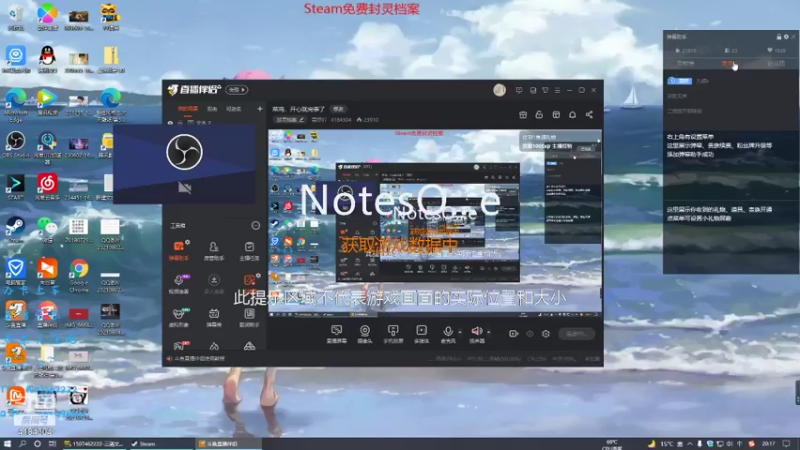Click the speaker notice in status bar
This screenshot has width=800, height=450.
point(196,359)
